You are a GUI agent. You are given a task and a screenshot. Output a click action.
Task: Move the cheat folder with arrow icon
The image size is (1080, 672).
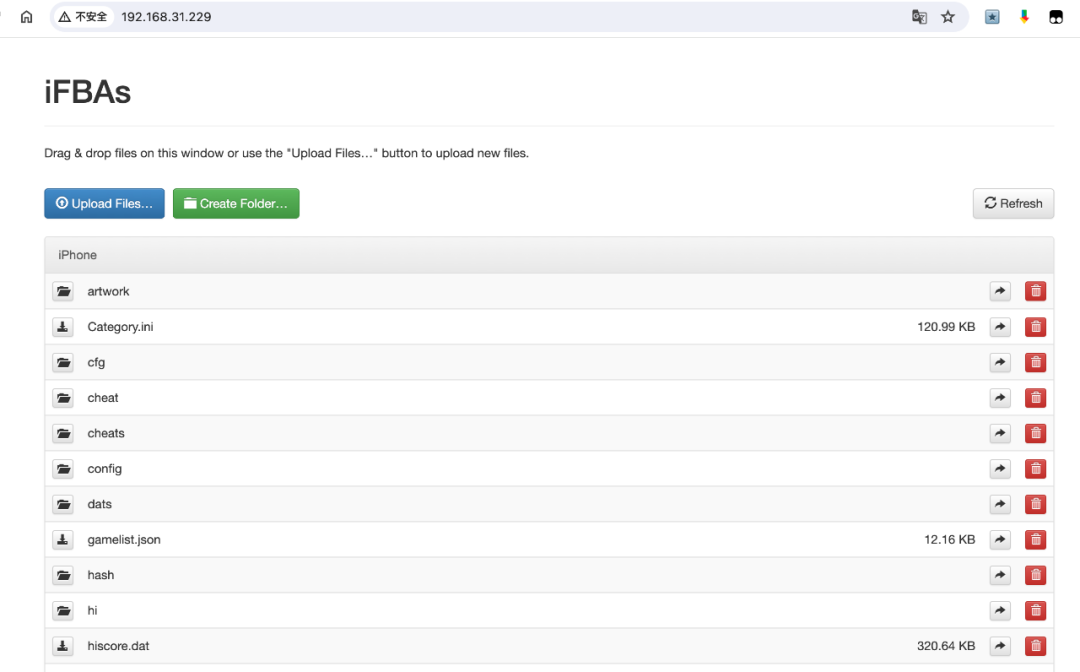pos(1000,398)
